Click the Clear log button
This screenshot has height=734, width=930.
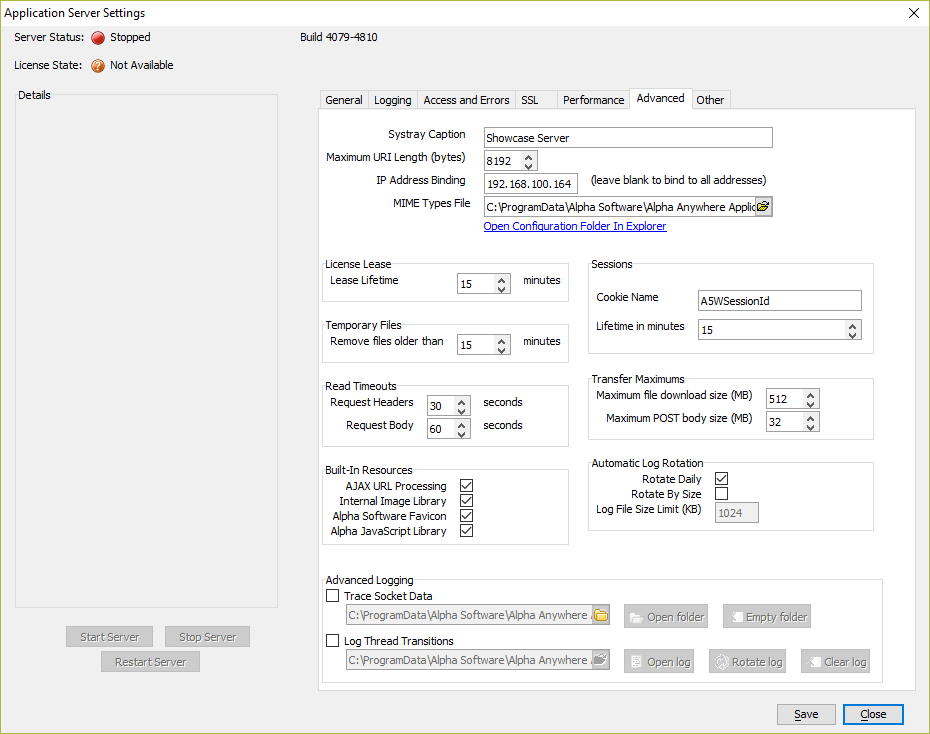click(x=836, y=662)
